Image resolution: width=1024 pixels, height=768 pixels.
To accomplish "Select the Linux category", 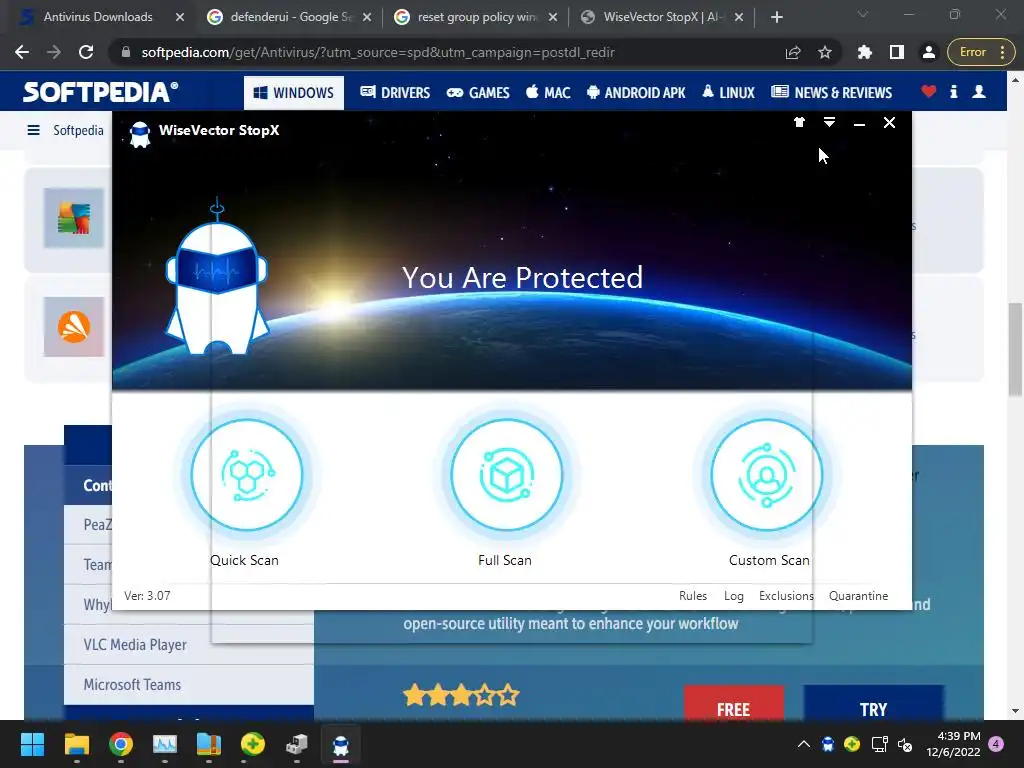I will [729, 93].
